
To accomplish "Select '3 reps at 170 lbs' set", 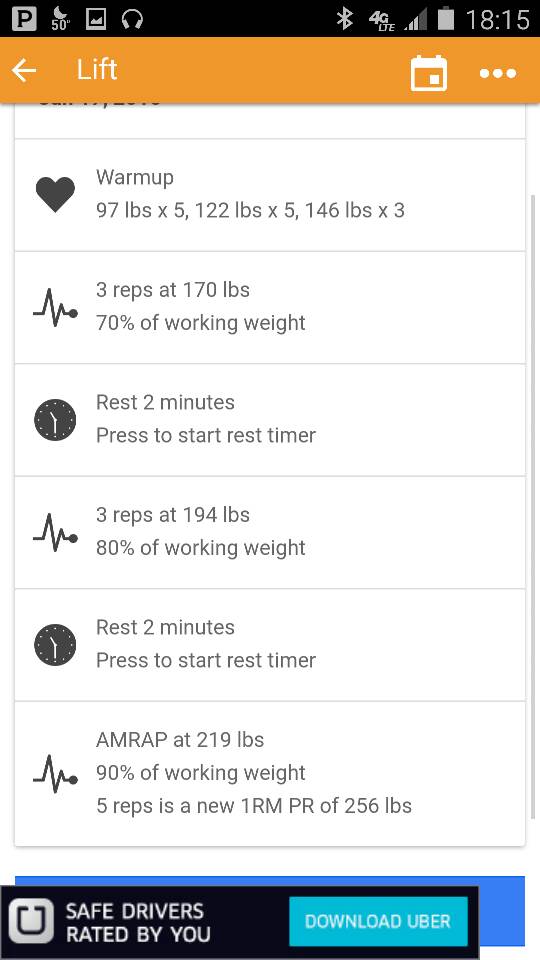I will pos(270,307).
